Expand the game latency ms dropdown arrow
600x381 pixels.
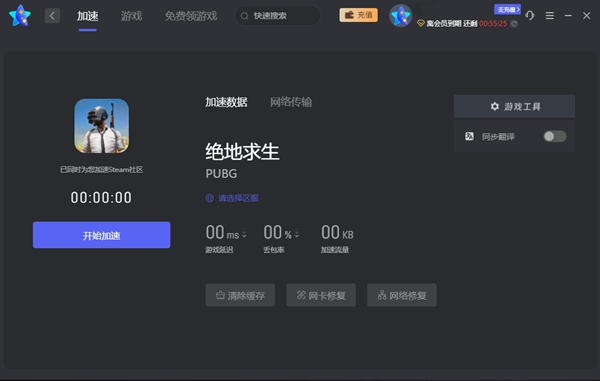(x=244, y=233)
